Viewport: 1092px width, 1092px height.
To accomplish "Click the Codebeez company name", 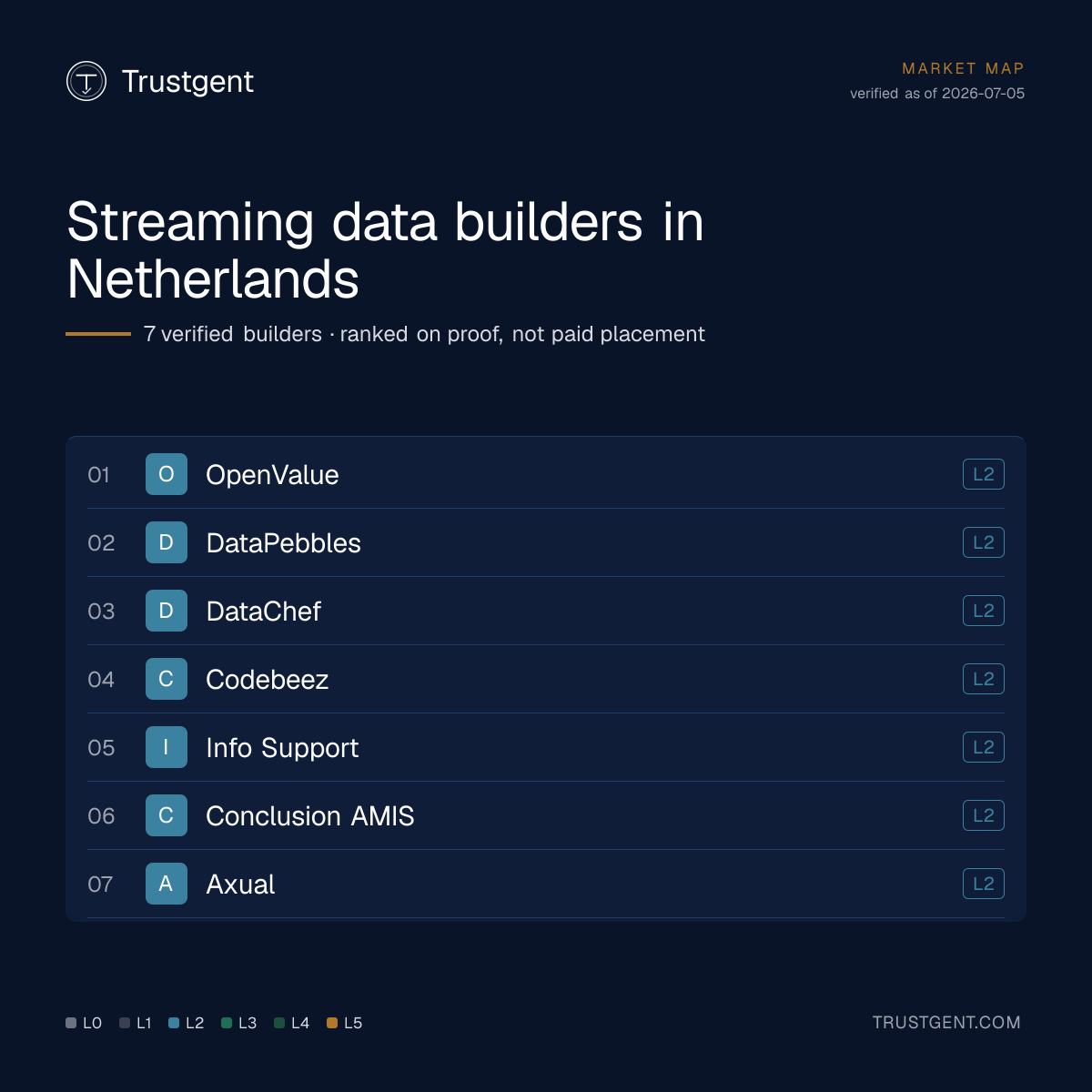I will 267,680.
